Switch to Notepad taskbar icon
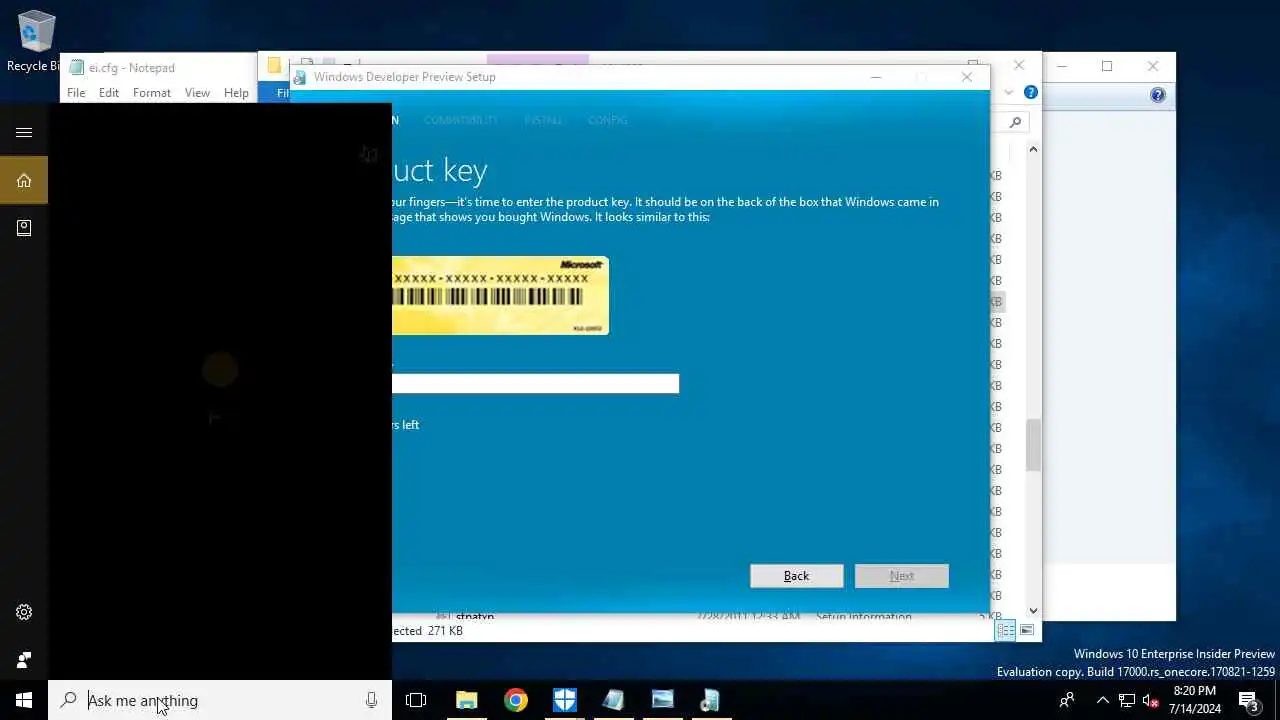 613,700
